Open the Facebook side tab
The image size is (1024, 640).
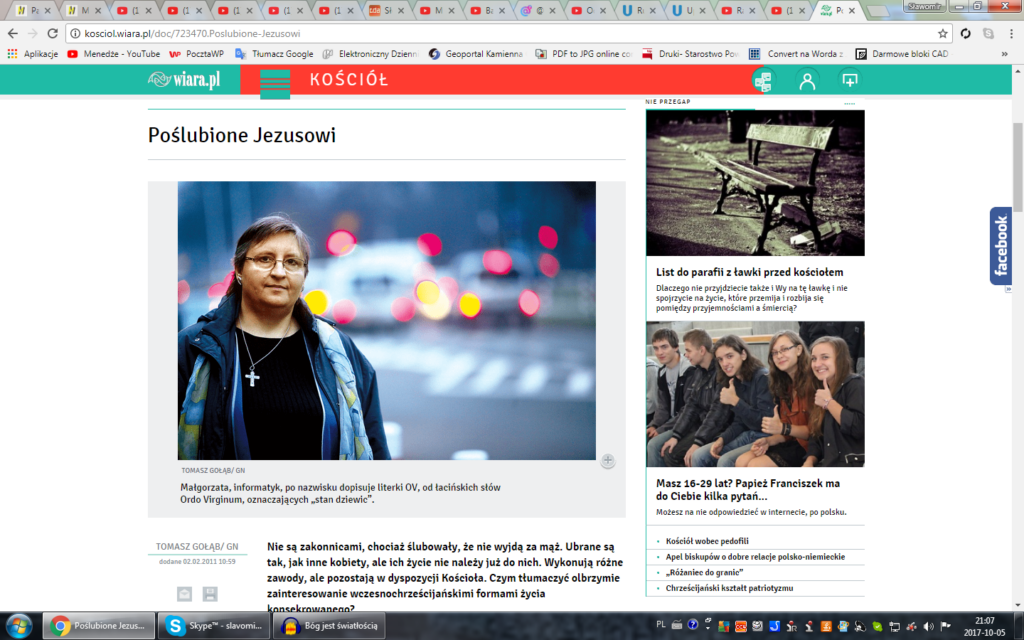point(1000,247)
